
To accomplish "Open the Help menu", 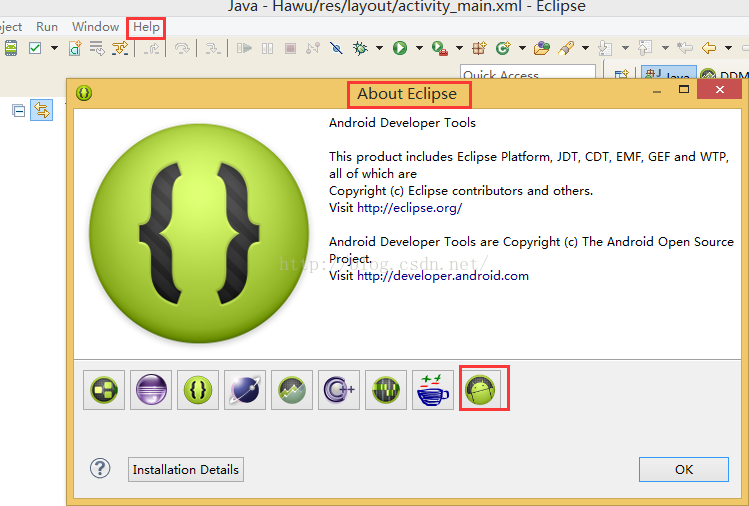I will [146, 27].
